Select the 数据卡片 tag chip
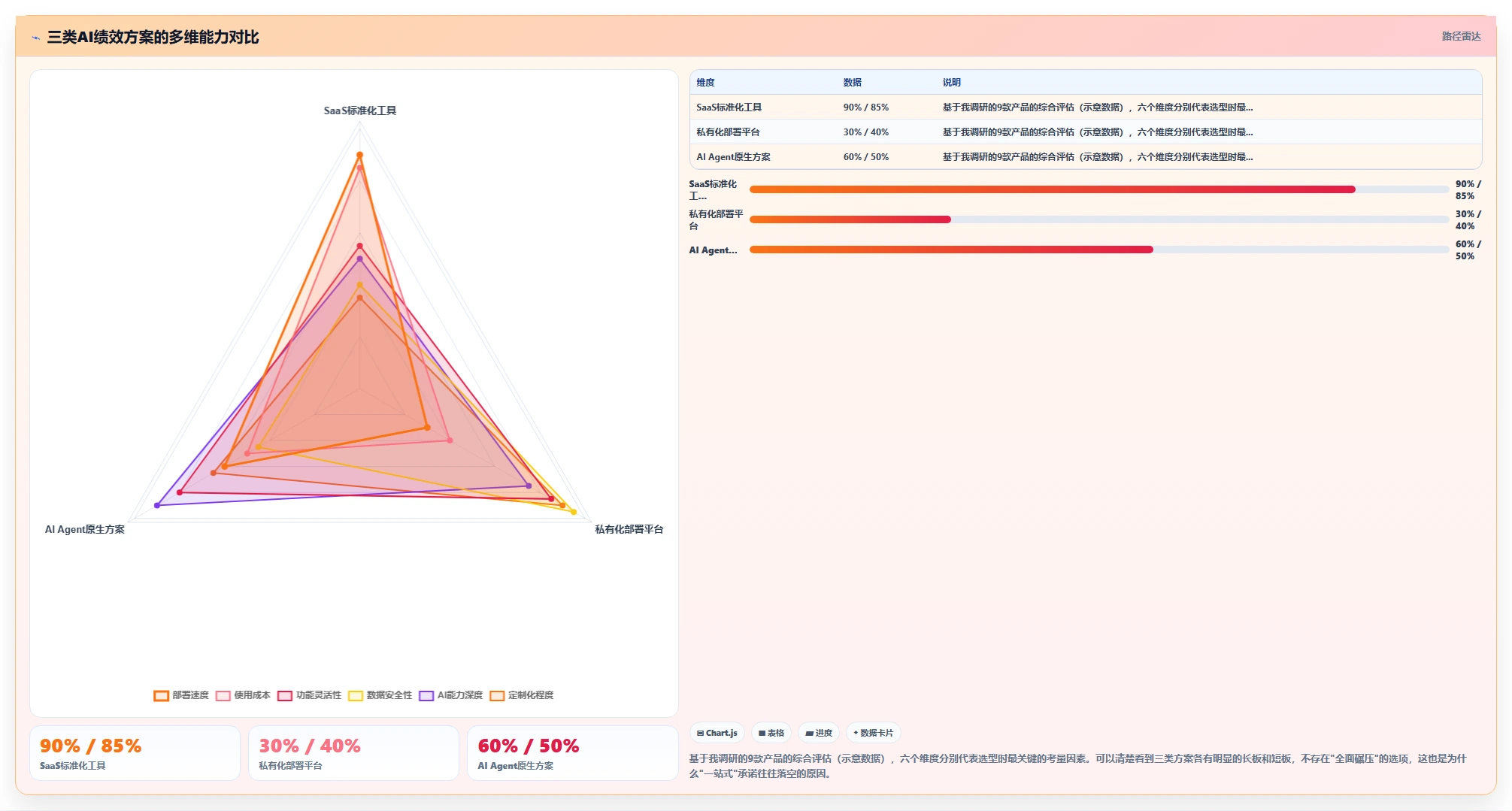The height and width of the screenshot is (811, 1512). coord(874,733)
